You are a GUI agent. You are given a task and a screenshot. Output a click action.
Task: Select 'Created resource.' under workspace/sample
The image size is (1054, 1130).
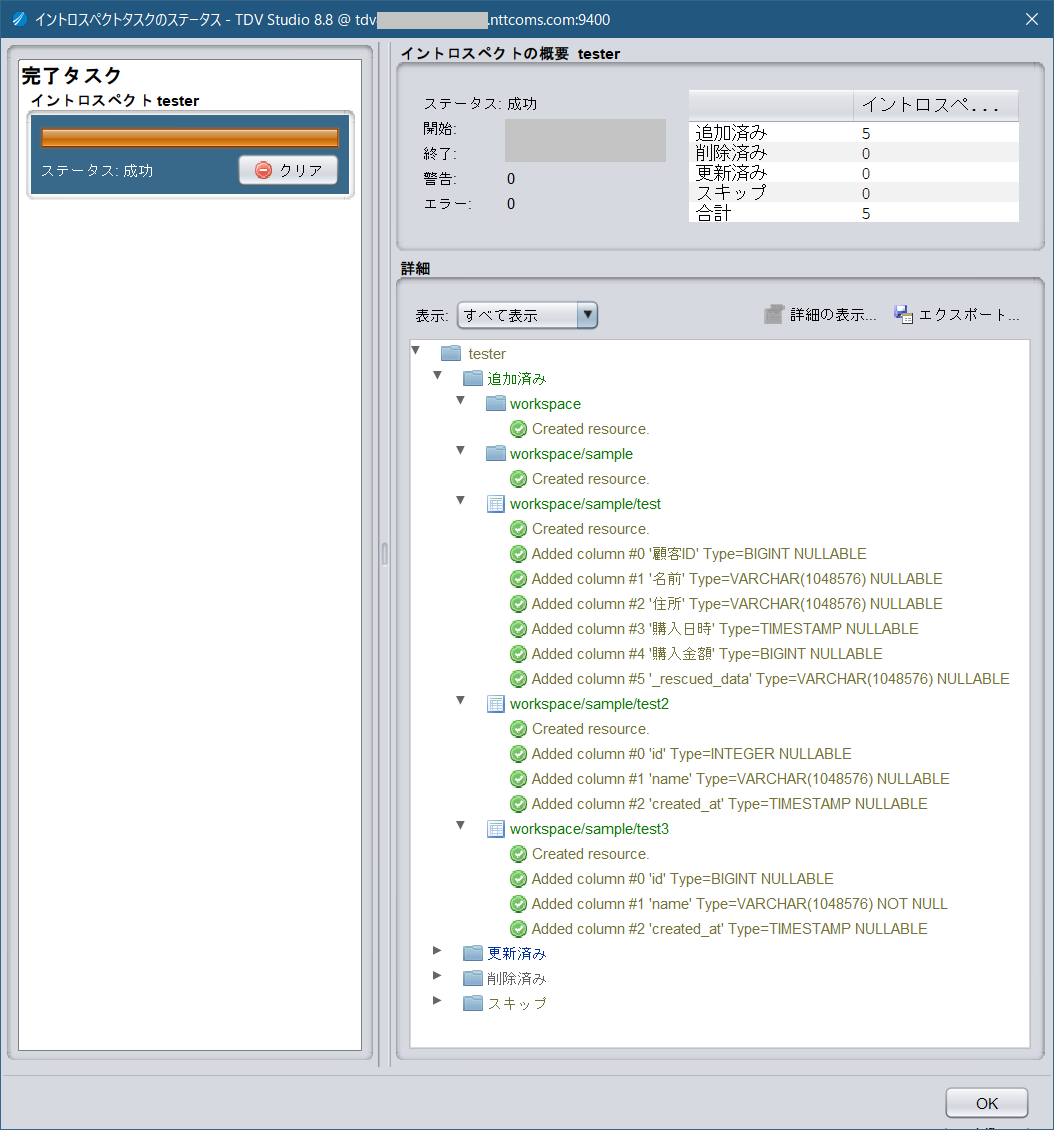(x=590, y=479)
